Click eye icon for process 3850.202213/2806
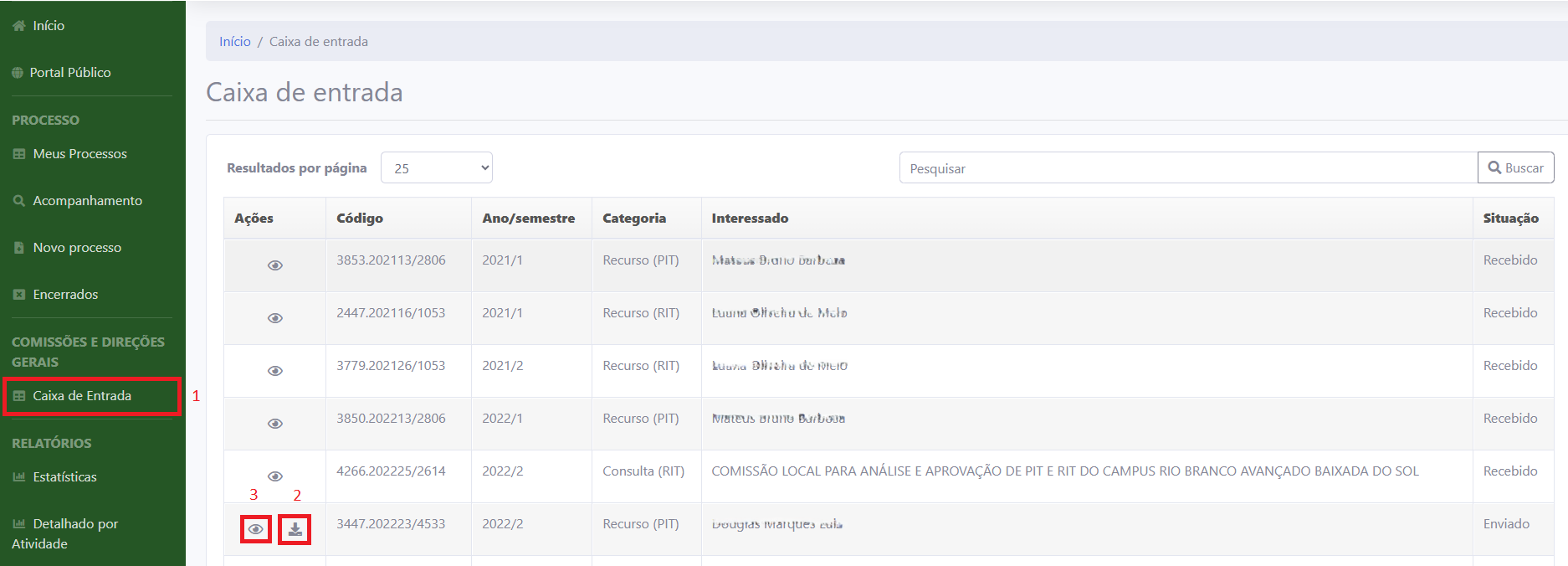 point(274,424)
